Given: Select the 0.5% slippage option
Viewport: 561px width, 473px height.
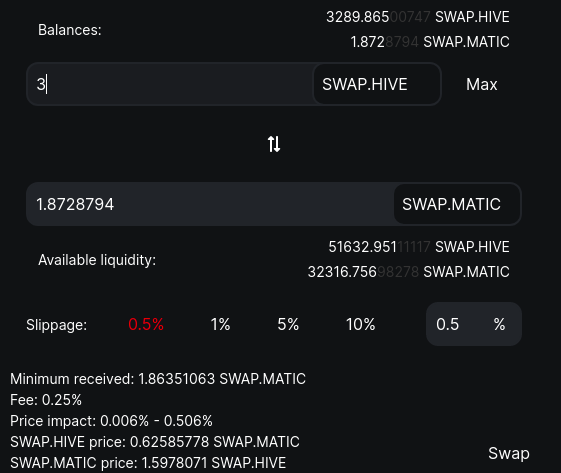Looking at the screenshot, I should point(146,325).
